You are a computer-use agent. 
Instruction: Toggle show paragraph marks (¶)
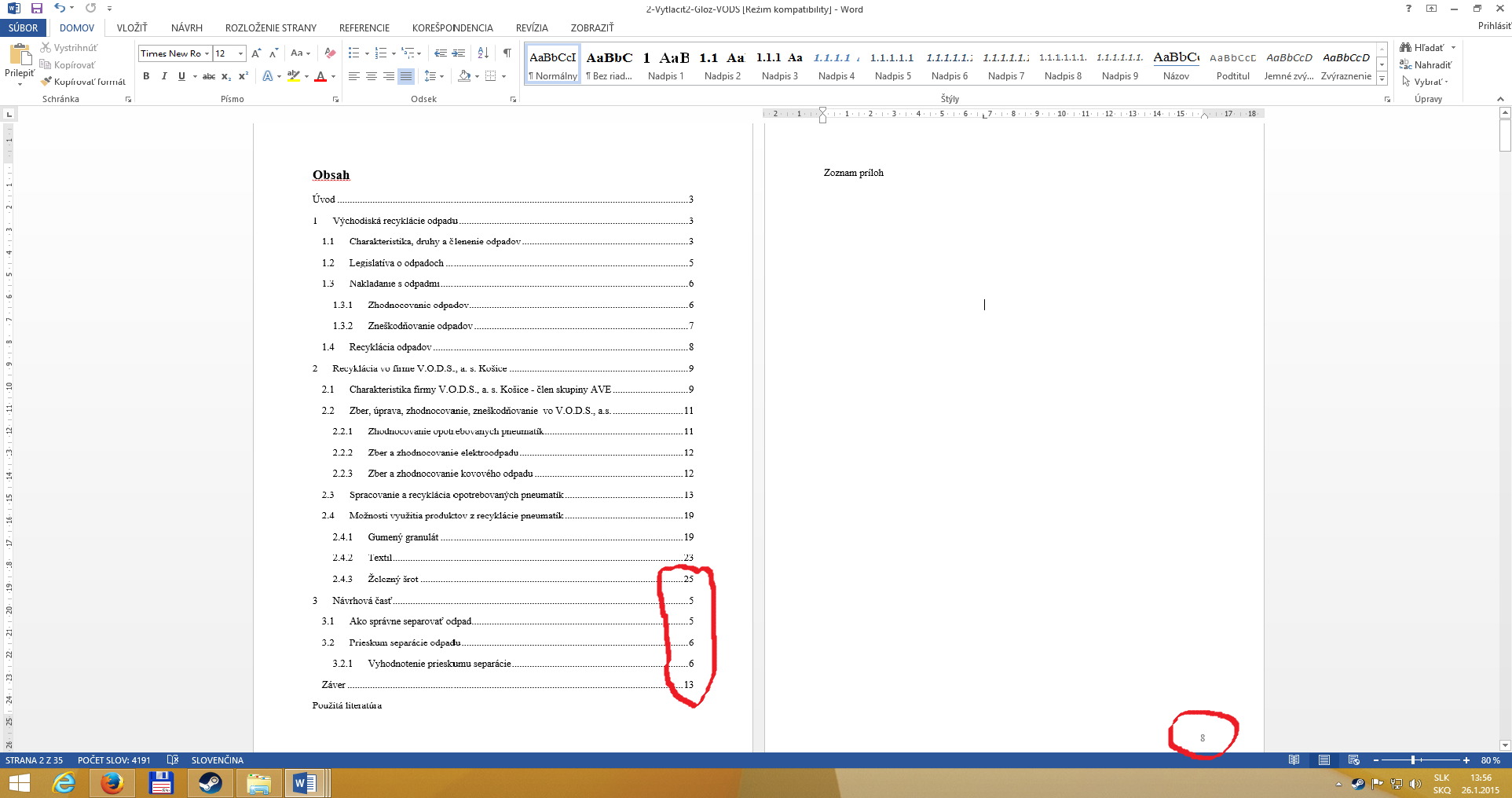pos(507,53)
